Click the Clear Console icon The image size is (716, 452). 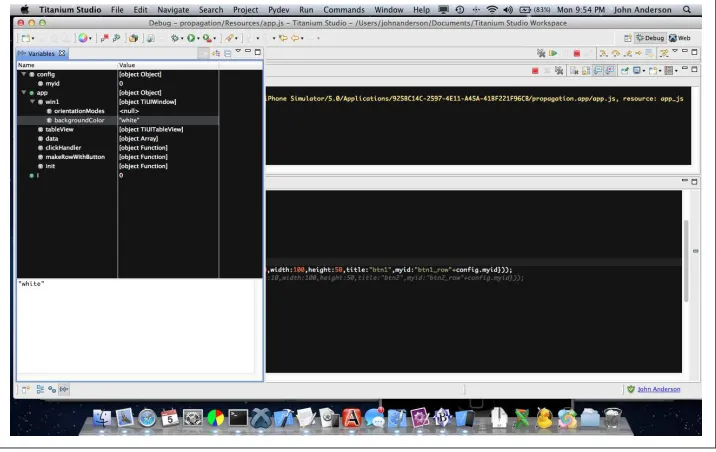point(574,71)
